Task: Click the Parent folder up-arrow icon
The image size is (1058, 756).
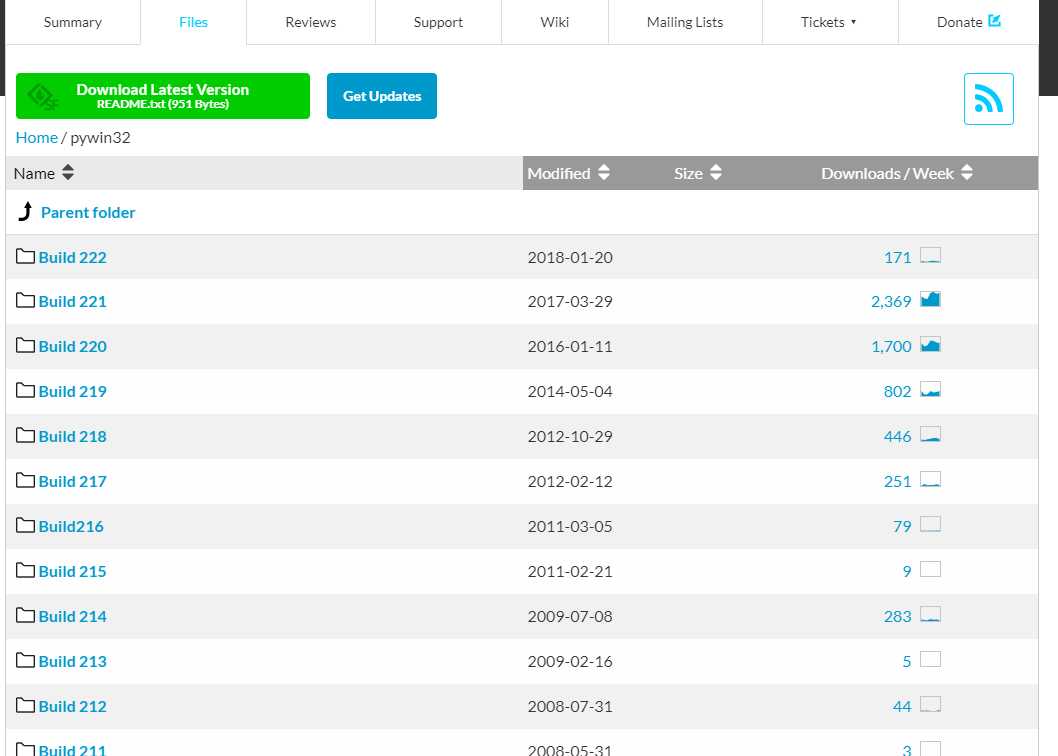Action: tap(26, 211)
